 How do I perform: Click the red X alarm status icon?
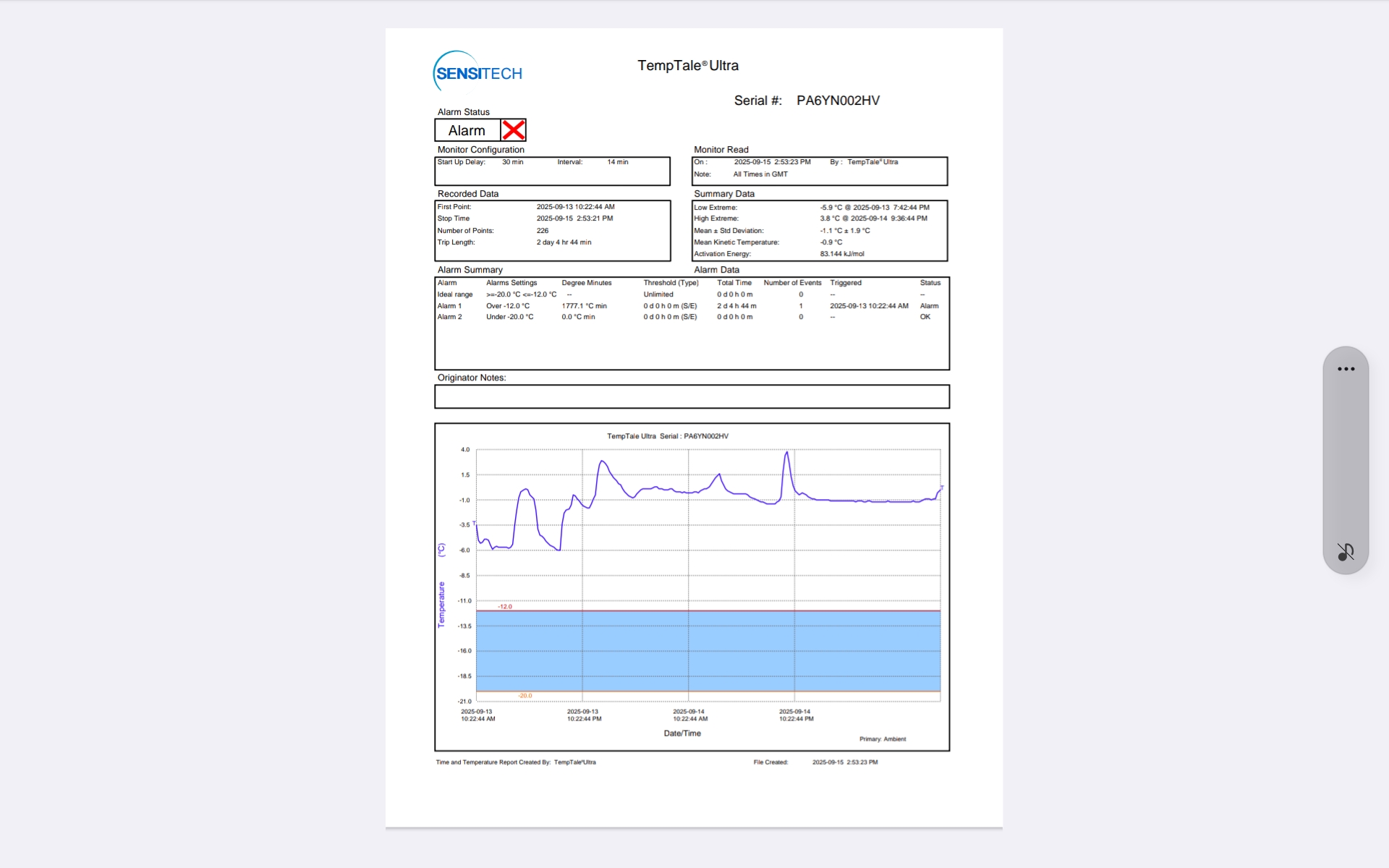tap(514, 130)
